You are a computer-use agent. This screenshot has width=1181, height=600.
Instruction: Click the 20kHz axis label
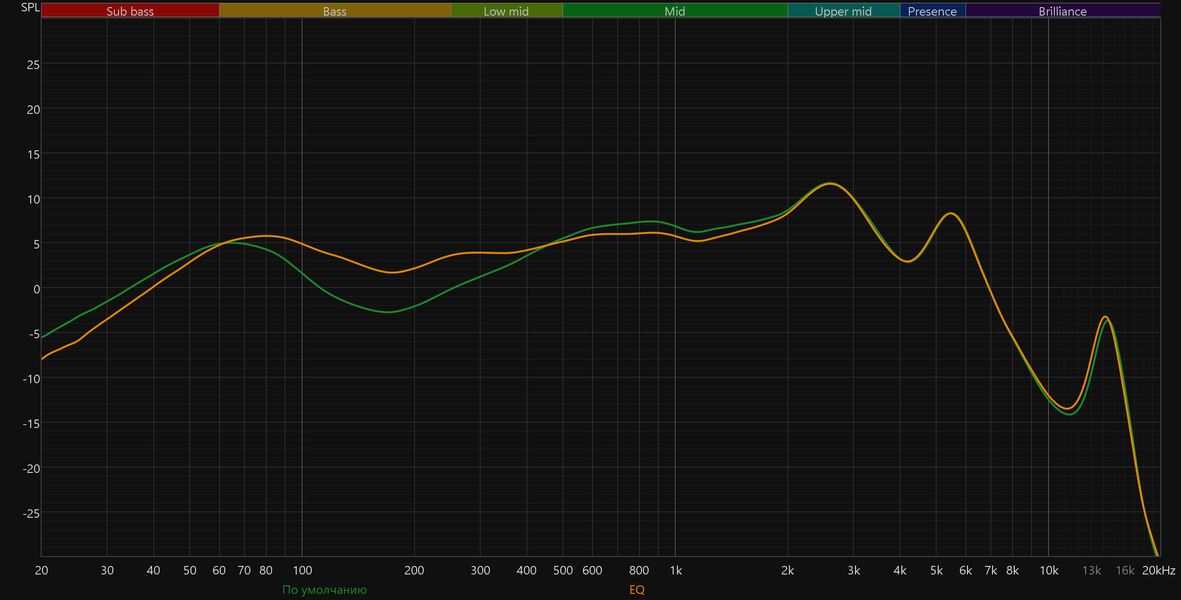1158,571
